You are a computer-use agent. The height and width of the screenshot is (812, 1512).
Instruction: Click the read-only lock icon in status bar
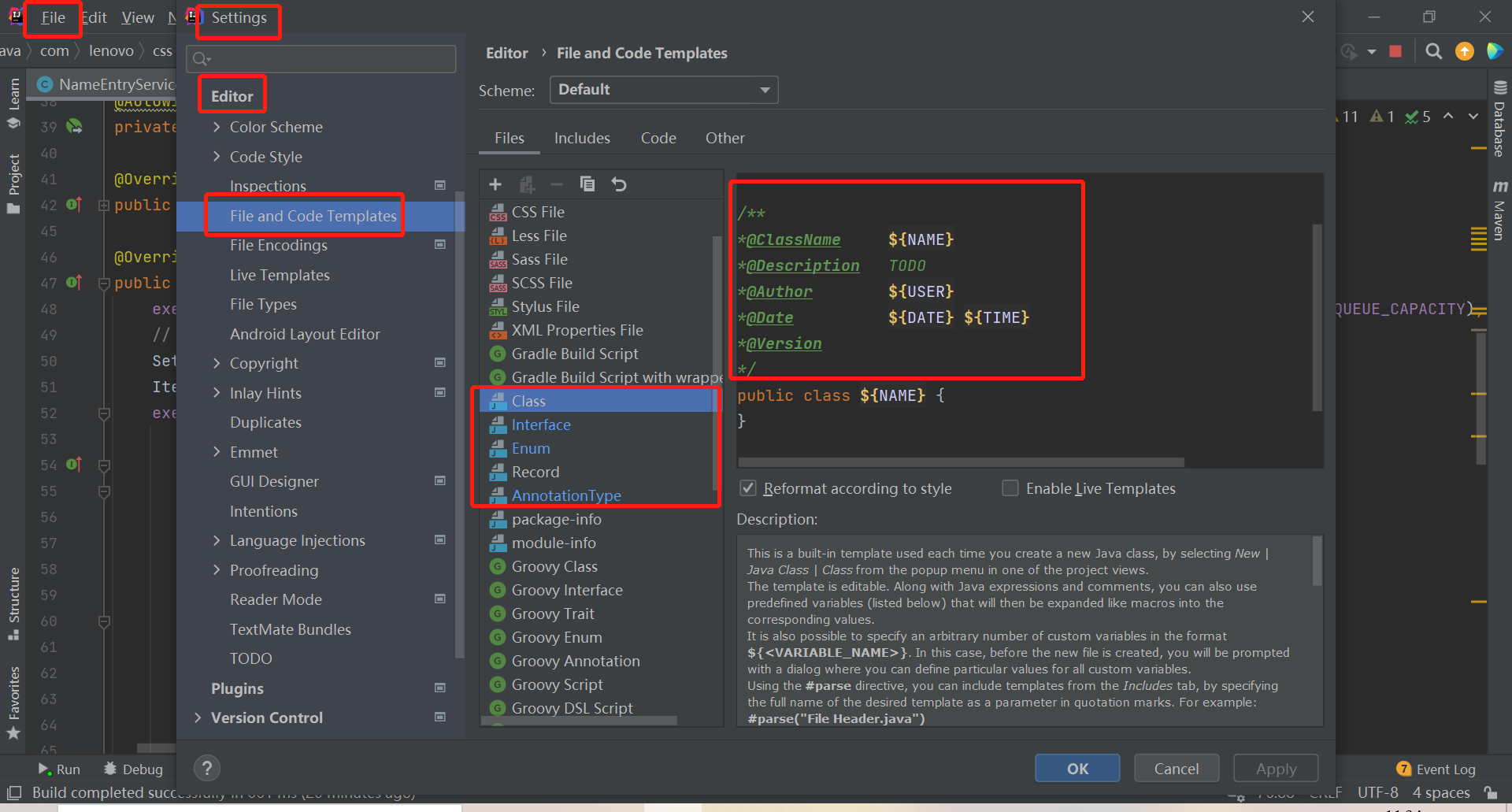tap(1490, 792)
